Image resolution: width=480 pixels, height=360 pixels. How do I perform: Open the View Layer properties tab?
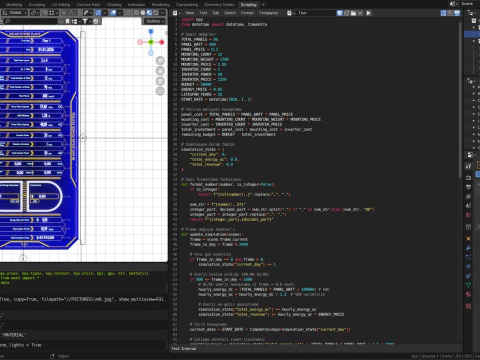tap(468, 196)
